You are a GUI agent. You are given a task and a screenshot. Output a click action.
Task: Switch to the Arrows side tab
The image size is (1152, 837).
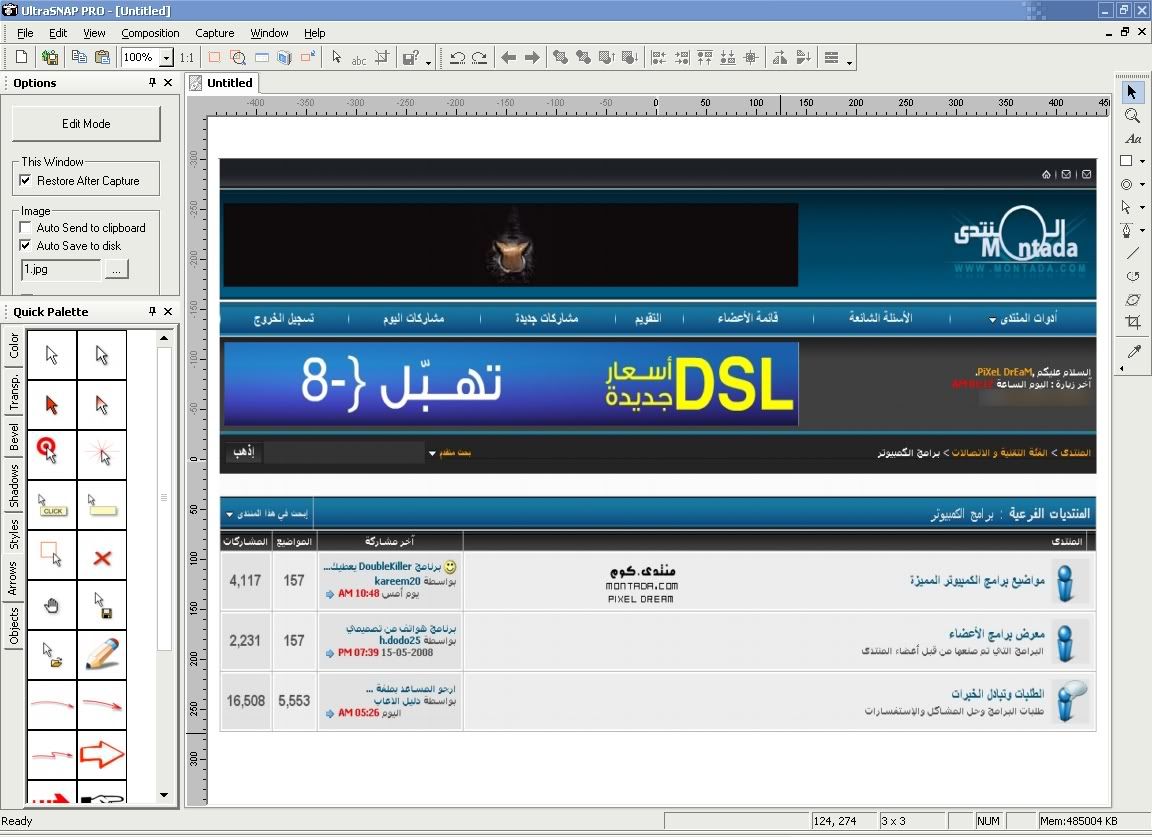coord(13,578)
